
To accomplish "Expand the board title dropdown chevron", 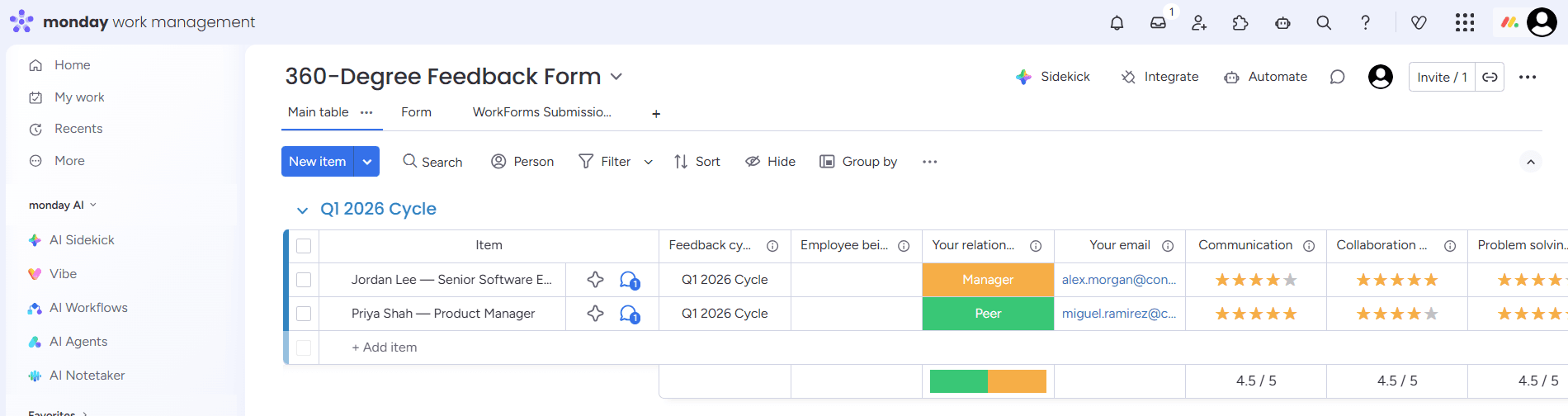I will (616, 77).
